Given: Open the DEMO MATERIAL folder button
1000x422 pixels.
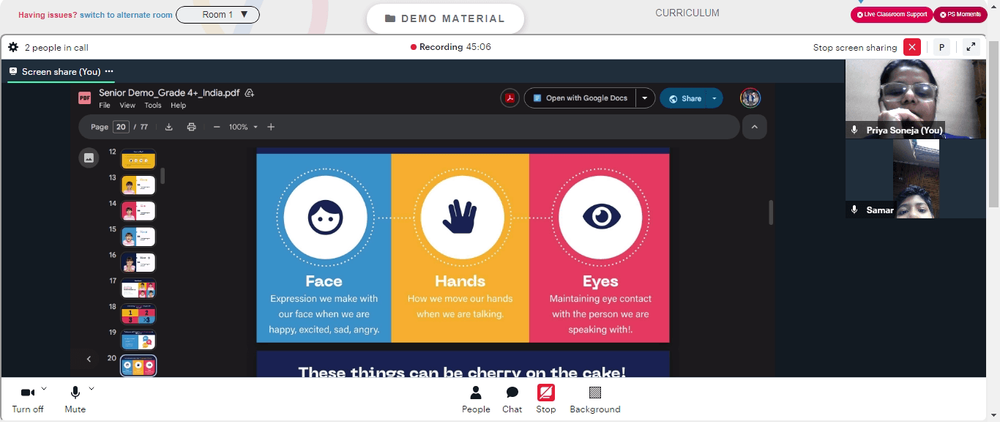Looking at the screenshot, I should (x=445, y=18).
